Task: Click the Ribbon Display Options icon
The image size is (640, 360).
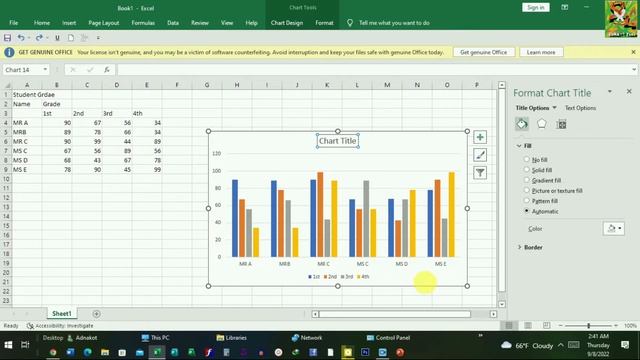Action: click(564, 7)
